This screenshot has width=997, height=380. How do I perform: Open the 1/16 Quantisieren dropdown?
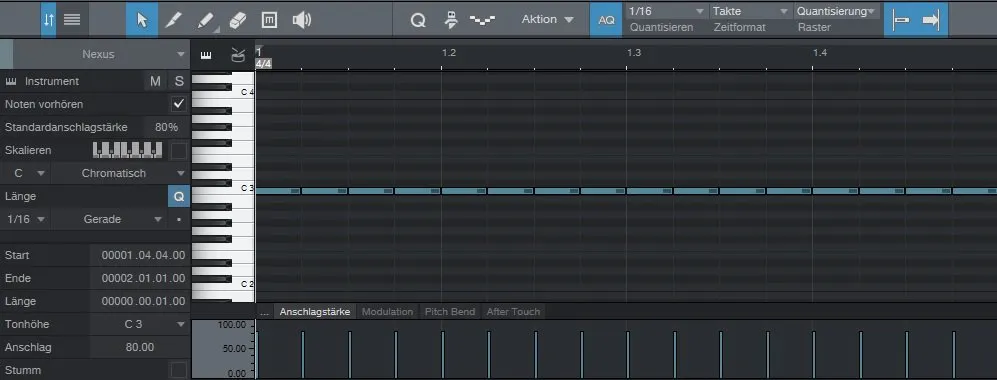pyautogui.click(x=666, y=11)
